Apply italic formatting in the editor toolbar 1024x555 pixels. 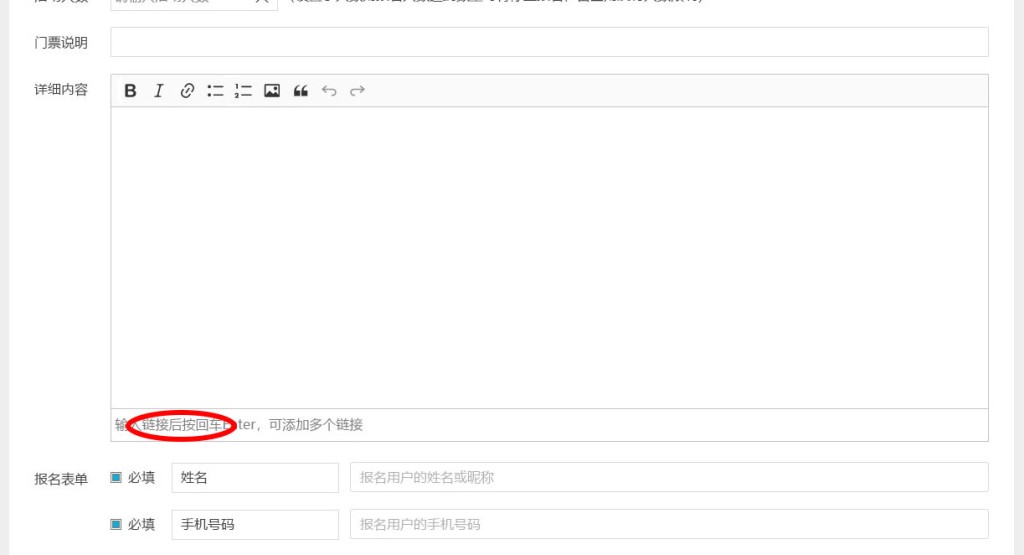[159, 91]
